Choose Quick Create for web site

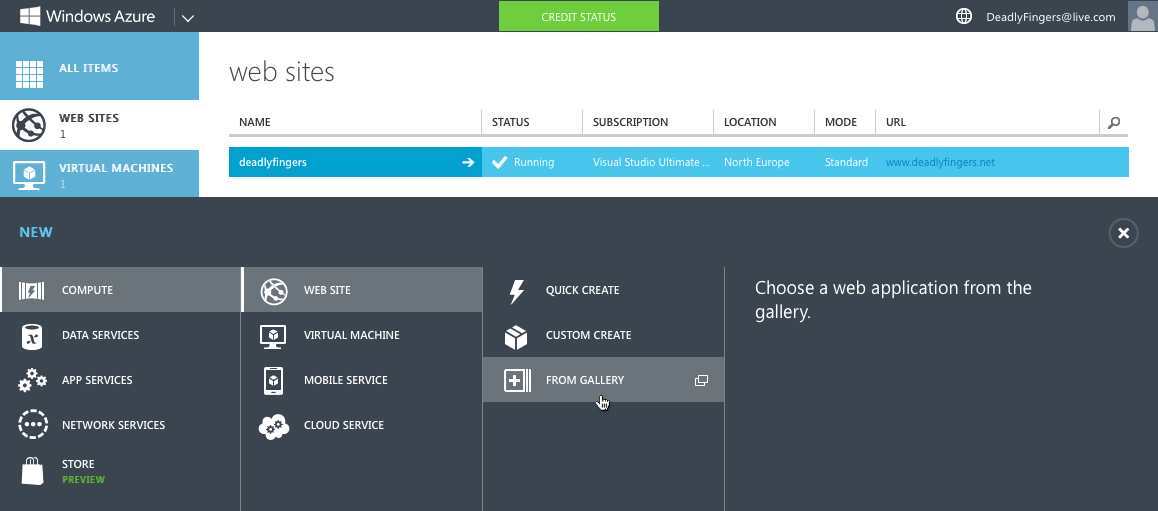603,289
